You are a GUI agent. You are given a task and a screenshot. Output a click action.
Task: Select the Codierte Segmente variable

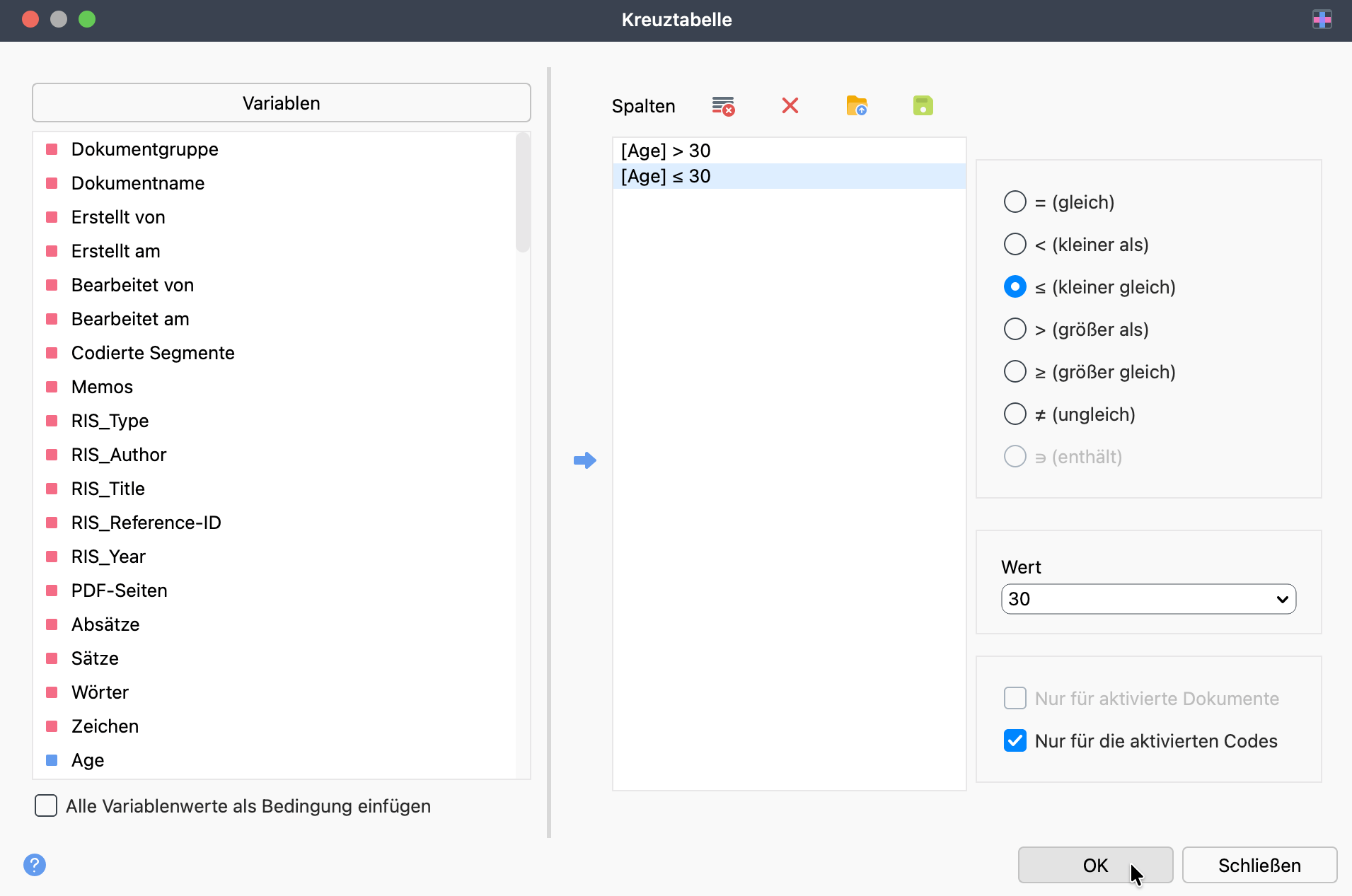pyautogui.click(x=153, y=353)
